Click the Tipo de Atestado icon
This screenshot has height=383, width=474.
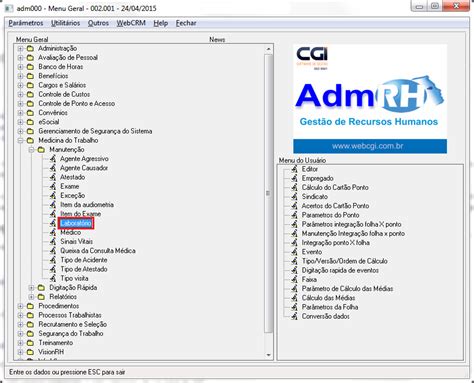(53, 269)
